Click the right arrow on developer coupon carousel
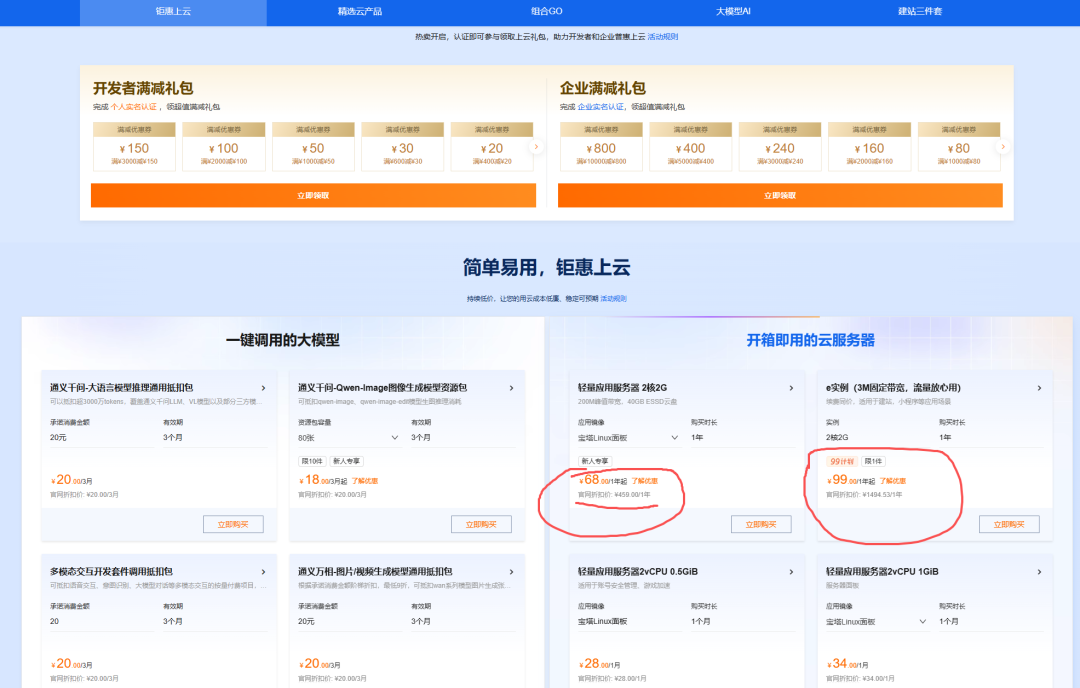1080x688 pixels. click(x=537, y=145)
